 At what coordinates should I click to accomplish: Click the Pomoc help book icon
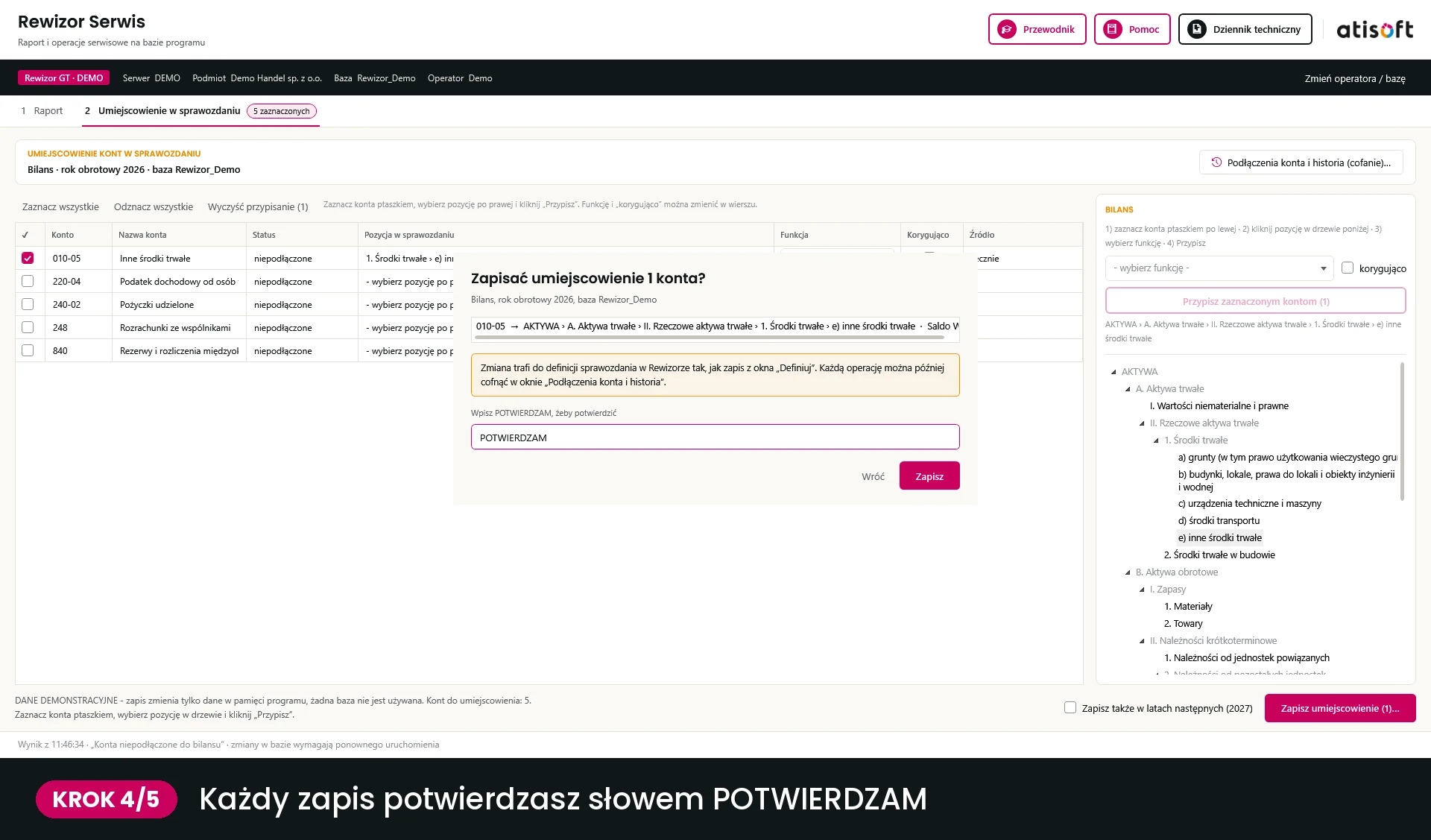[x=1113, y=29]
